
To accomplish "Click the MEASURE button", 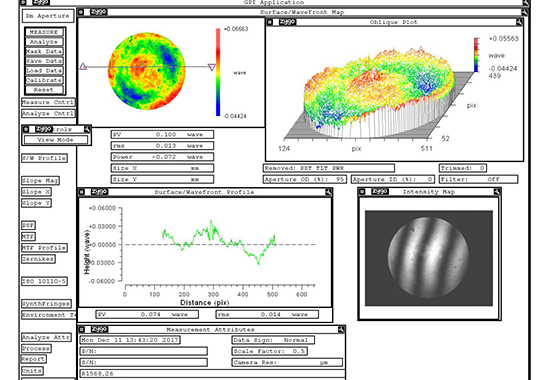I will [x=44, y=32].
